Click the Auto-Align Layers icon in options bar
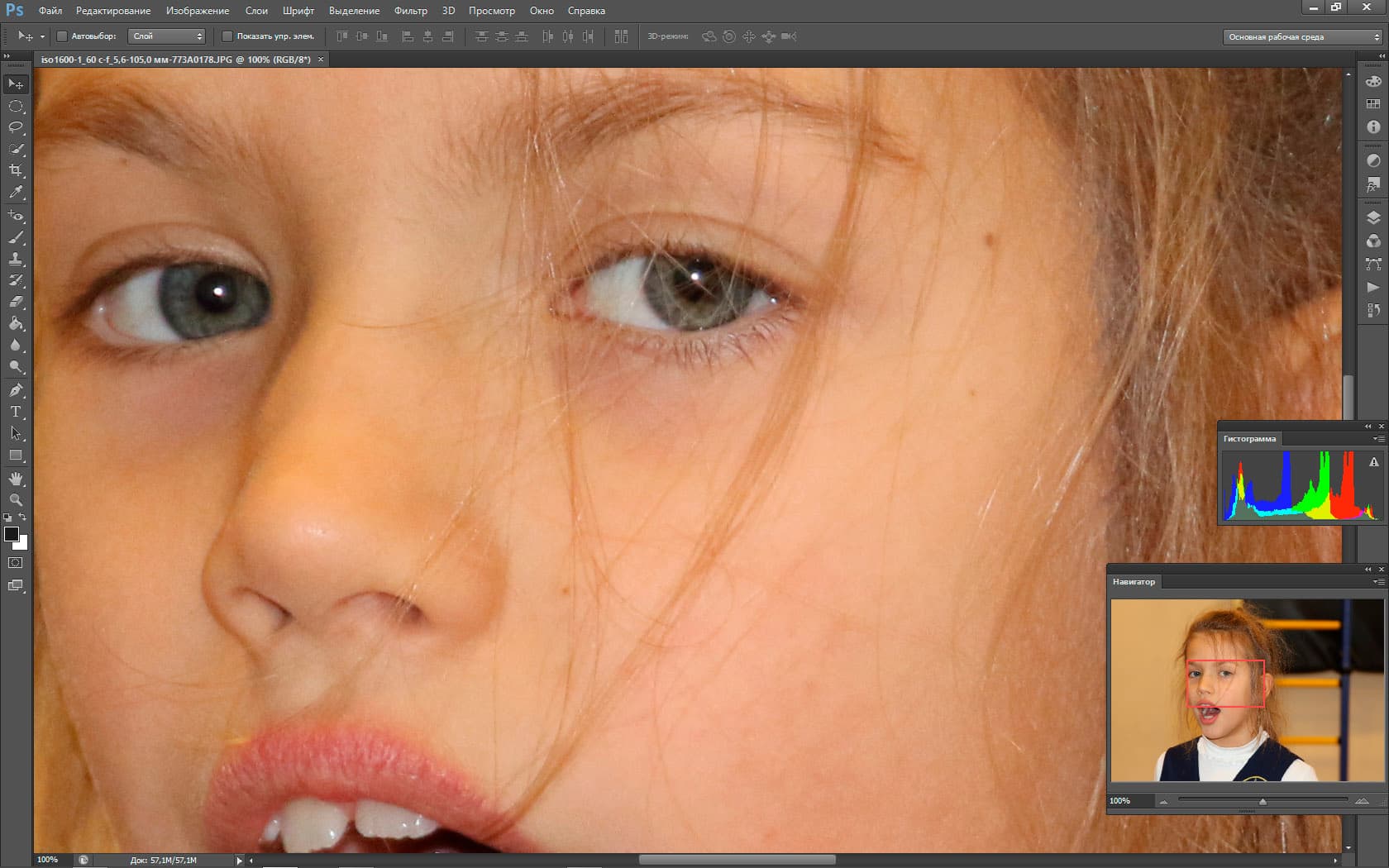1389x868 pixels. [621, 36]
